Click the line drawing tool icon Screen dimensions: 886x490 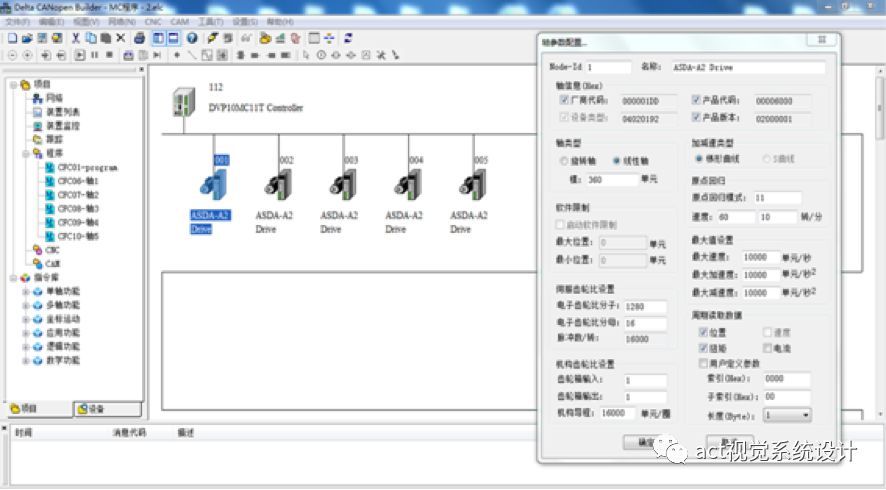192,55
